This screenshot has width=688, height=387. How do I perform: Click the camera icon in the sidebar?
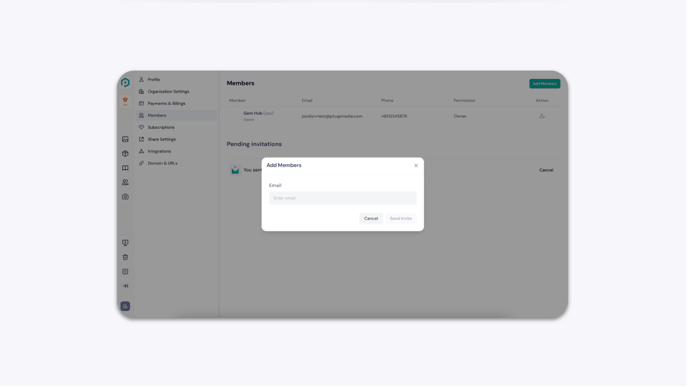(x=125, y=197)
